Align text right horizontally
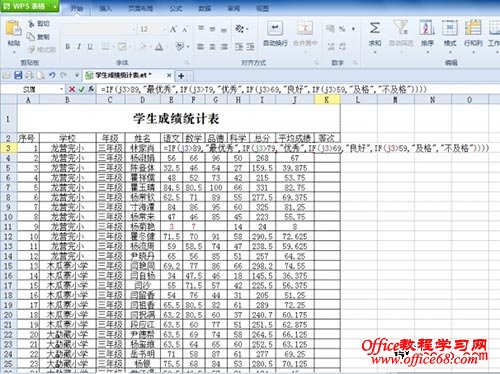 [224, 47]
